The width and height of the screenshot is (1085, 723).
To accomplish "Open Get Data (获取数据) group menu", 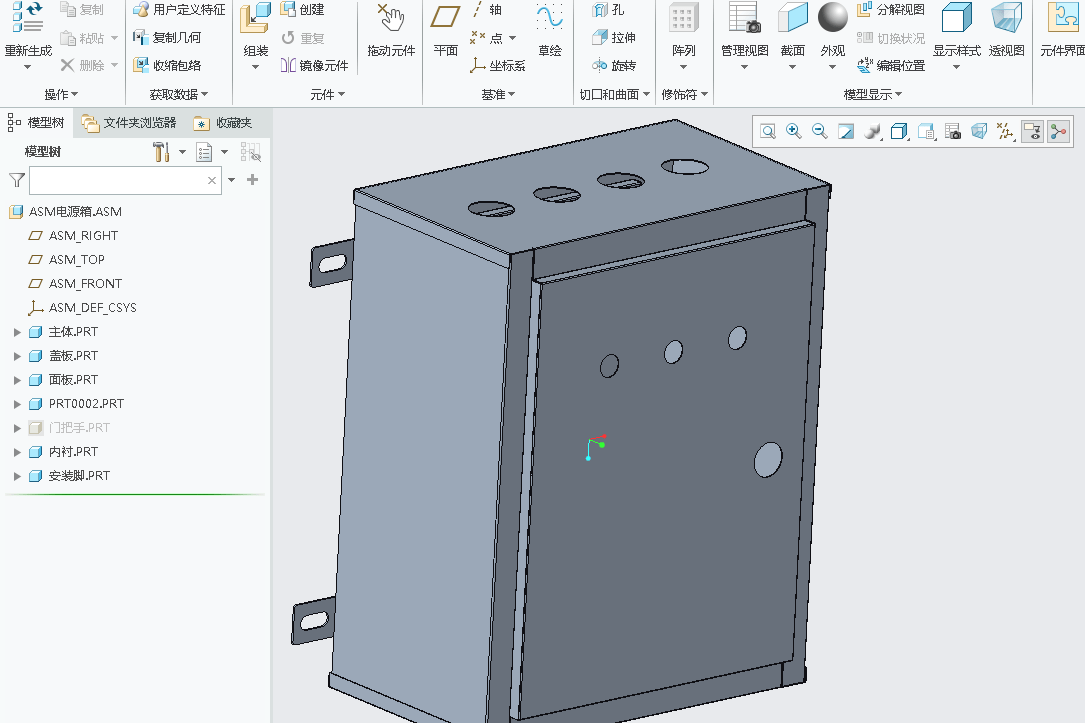I will (x=179, y=94).
